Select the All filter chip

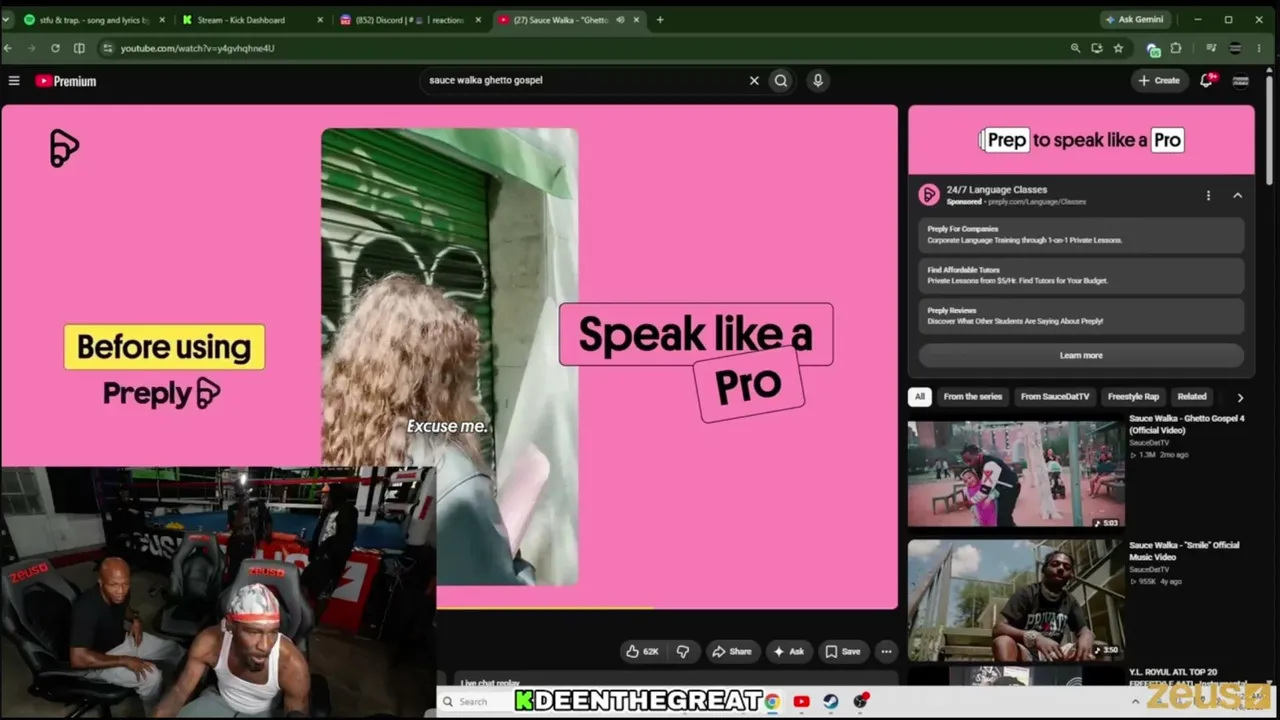920,397
